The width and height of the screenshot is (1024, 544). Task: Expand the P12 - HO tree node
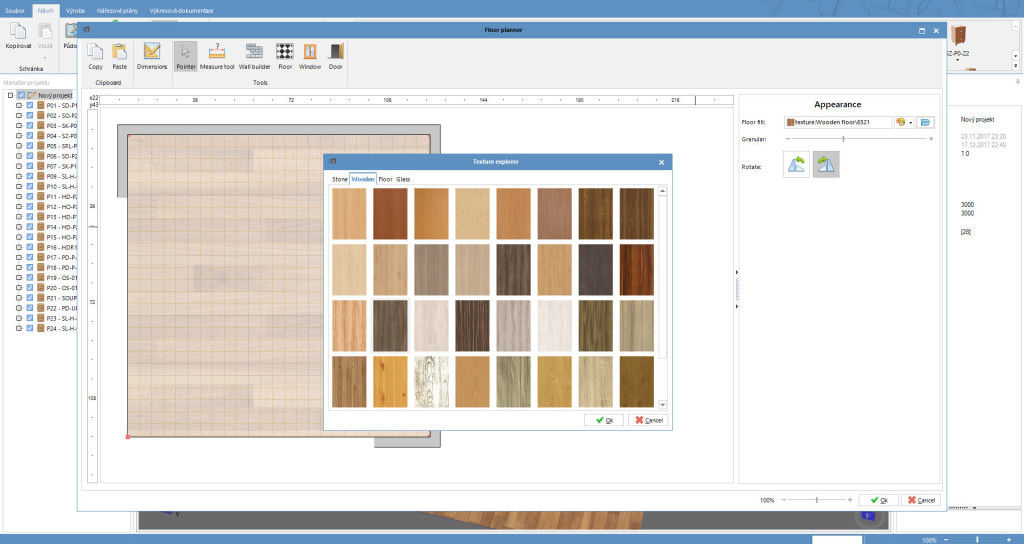[19, 206]
